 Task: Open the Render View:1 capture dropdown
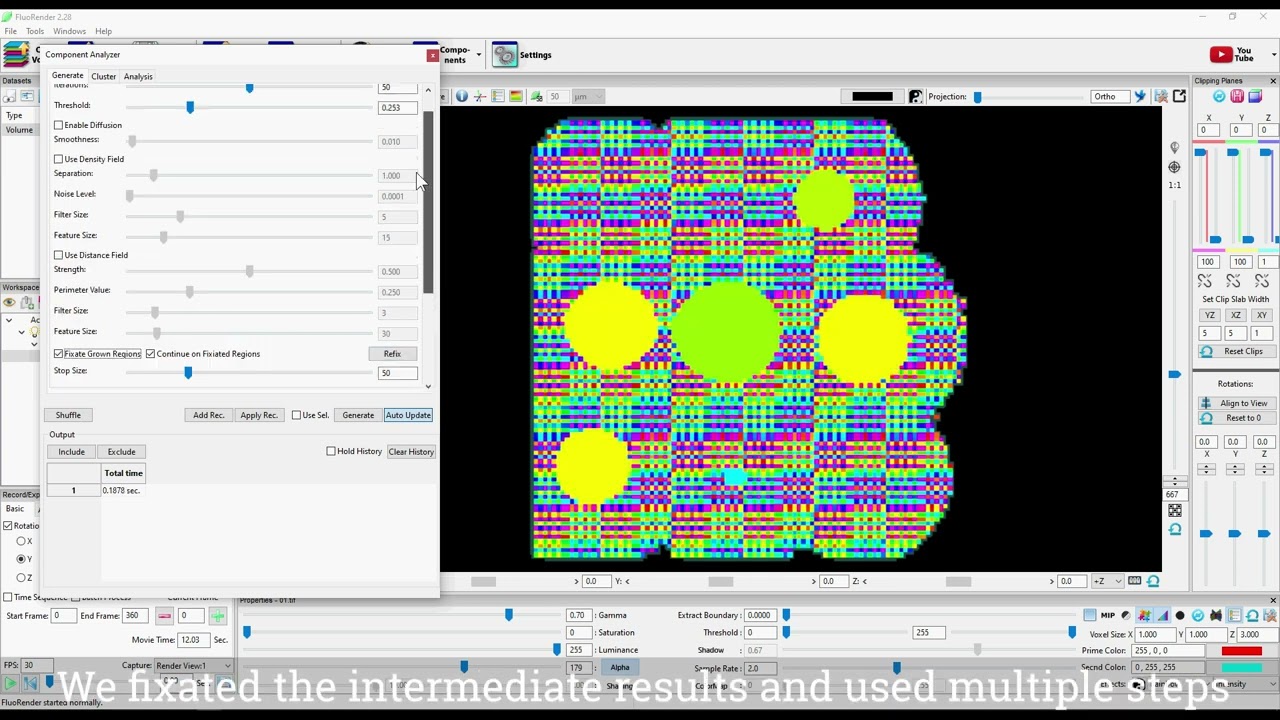tap(193, 666)
